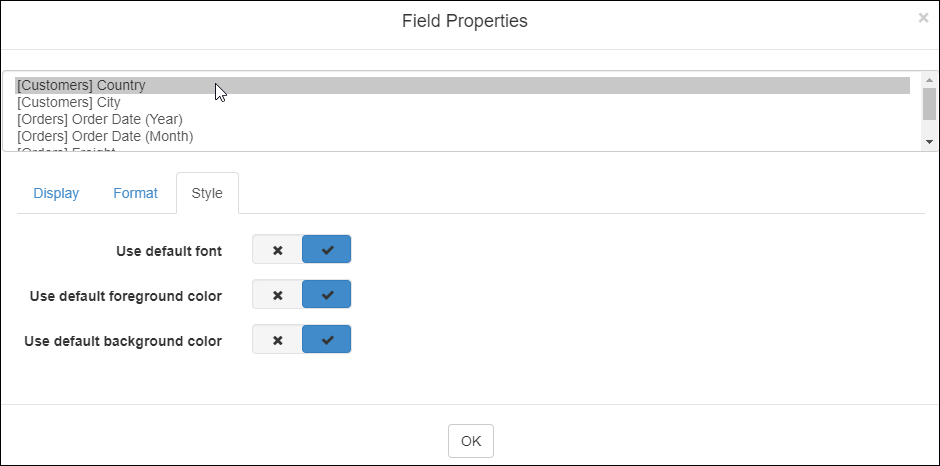Click X icon for default background color
The height and width of the screenshot is (466, 940).
(278, 341)
